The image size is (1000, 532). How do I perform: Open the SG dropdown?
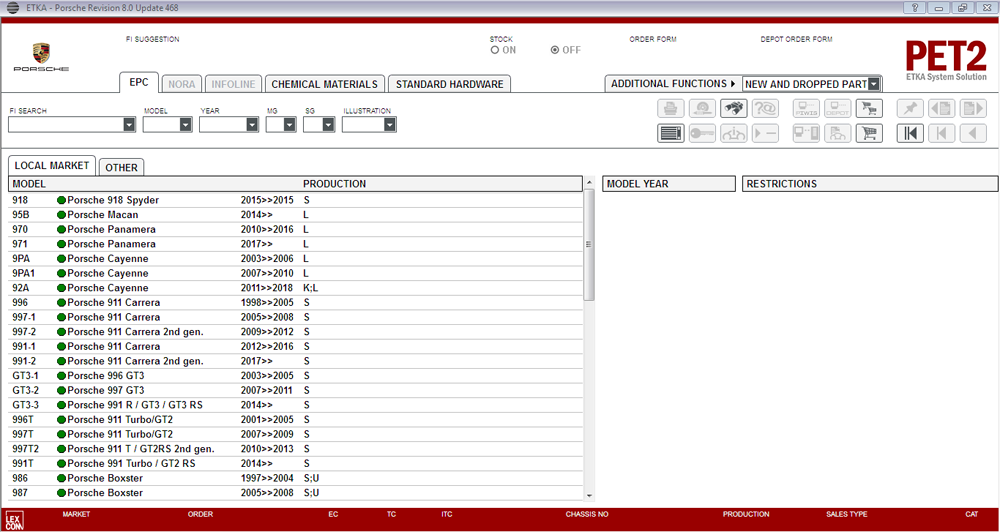[328, 125]
